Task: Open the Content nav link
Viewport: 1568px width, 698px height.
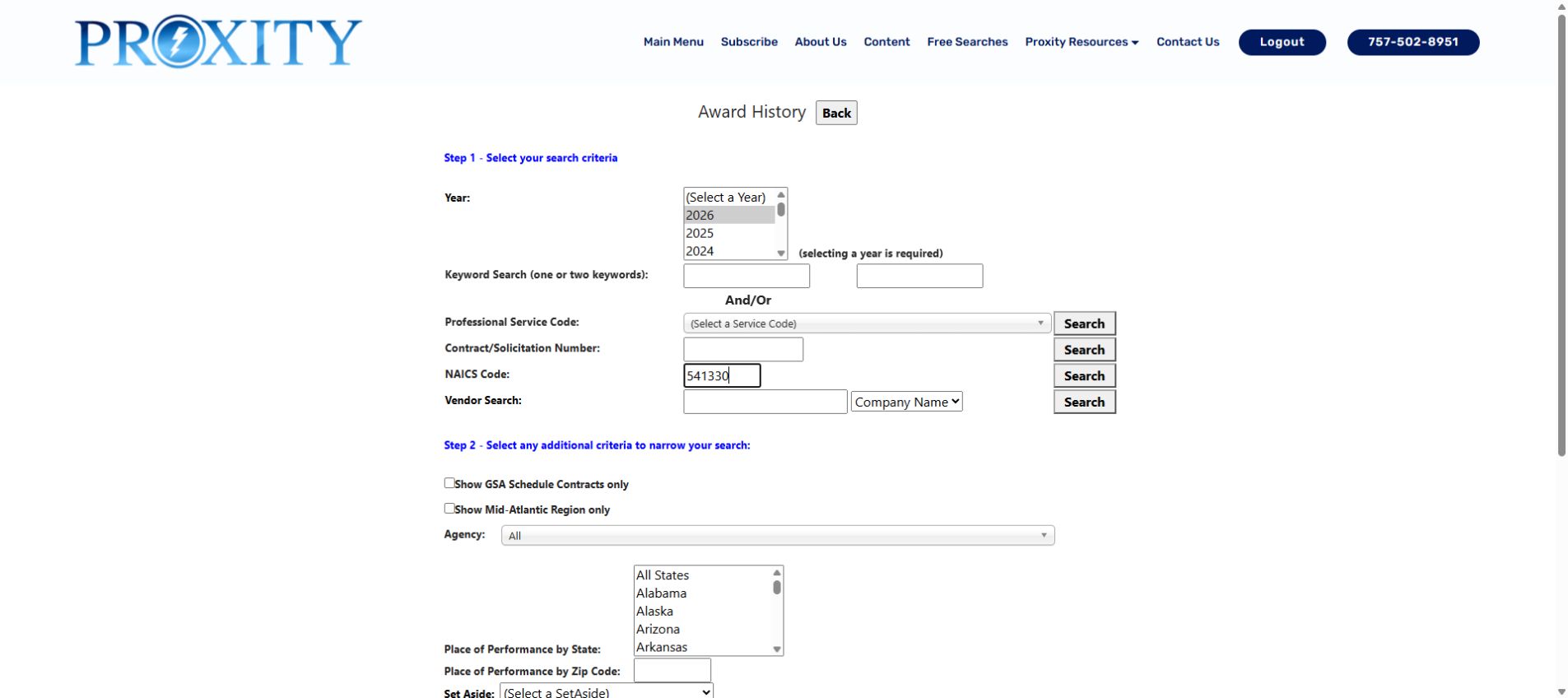Action: click(886, 42)
